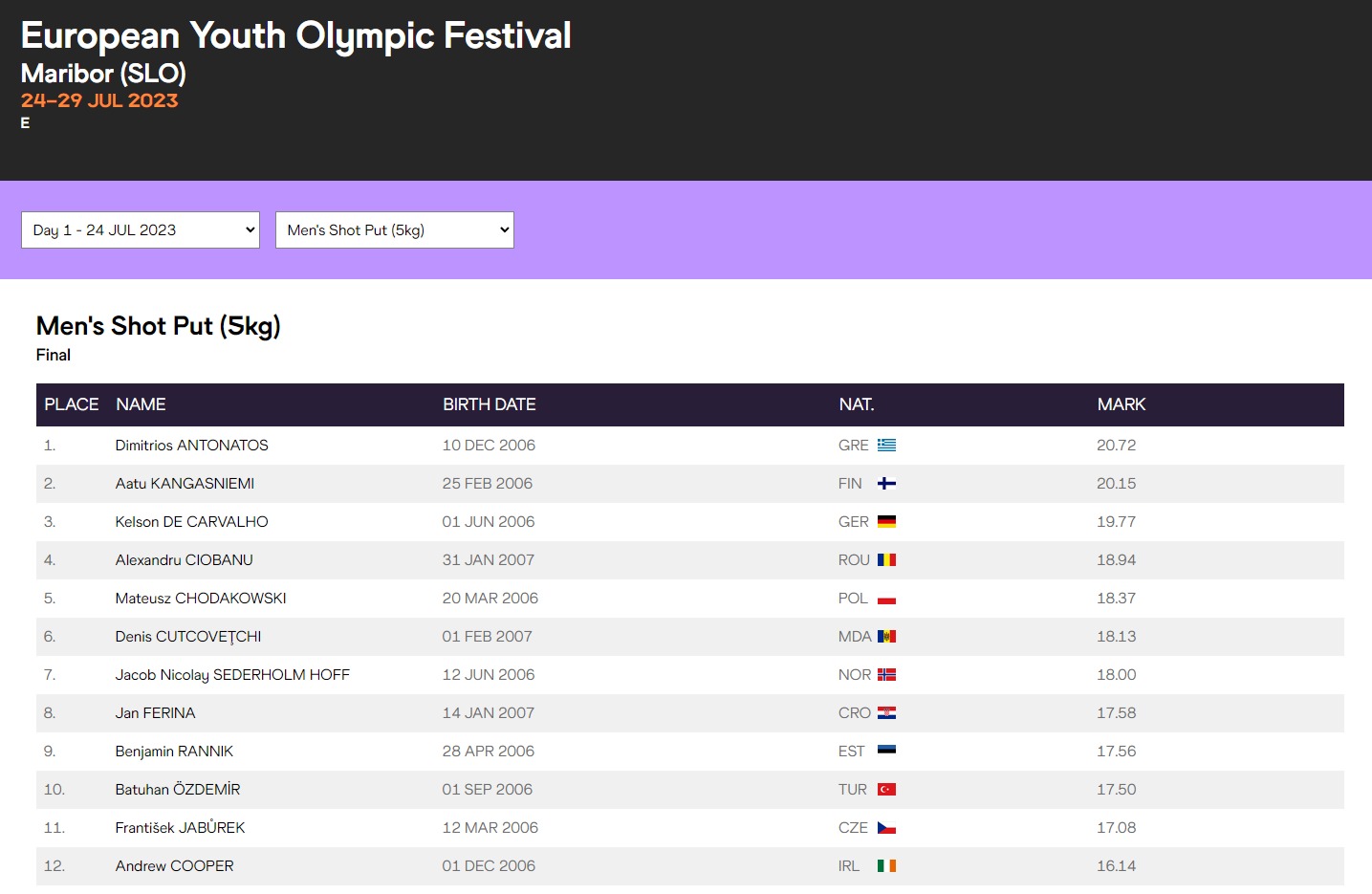Click the TUR nationality code
Viewport: 1372px width, 894px height.
(x=853, y=789)
